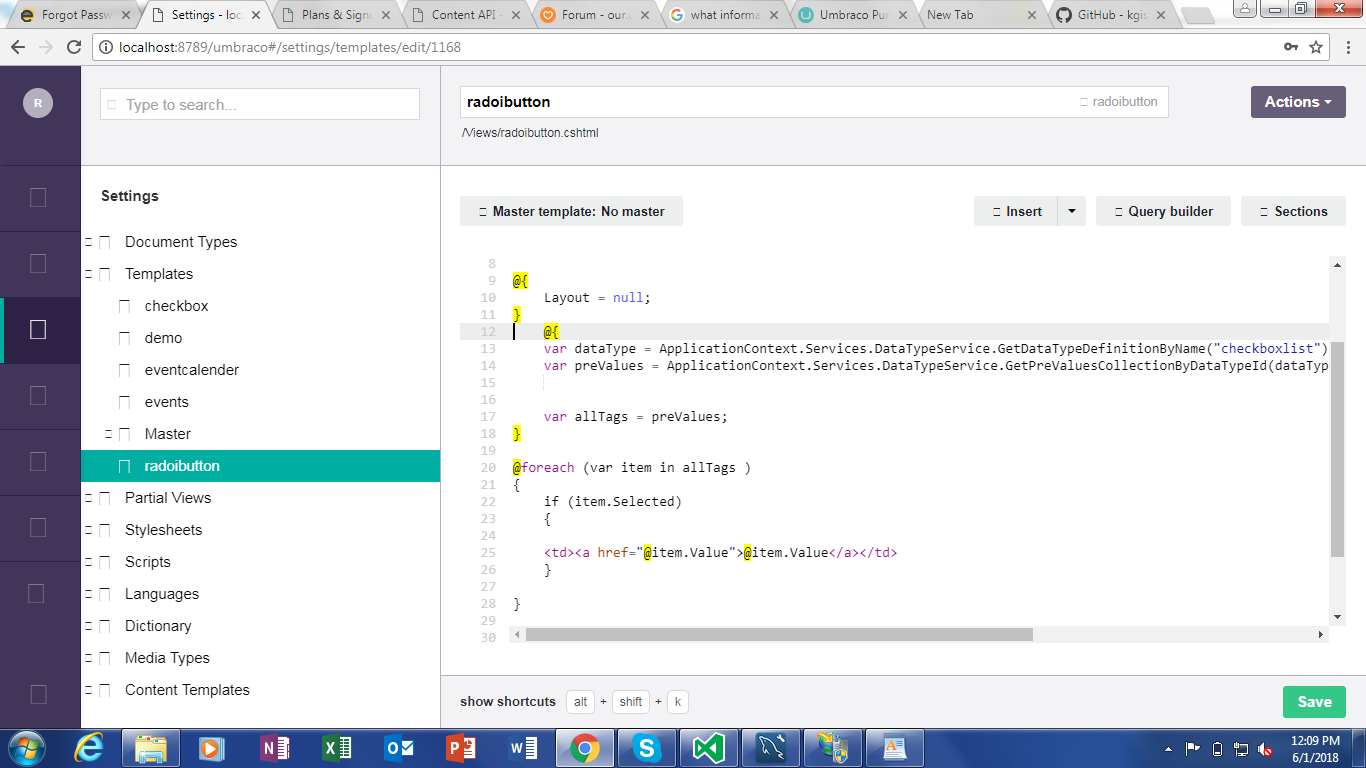Select the highlighted Settings section sidebar icon
The height and width of the screenshot is (768, 1366).
pos(38,329)
